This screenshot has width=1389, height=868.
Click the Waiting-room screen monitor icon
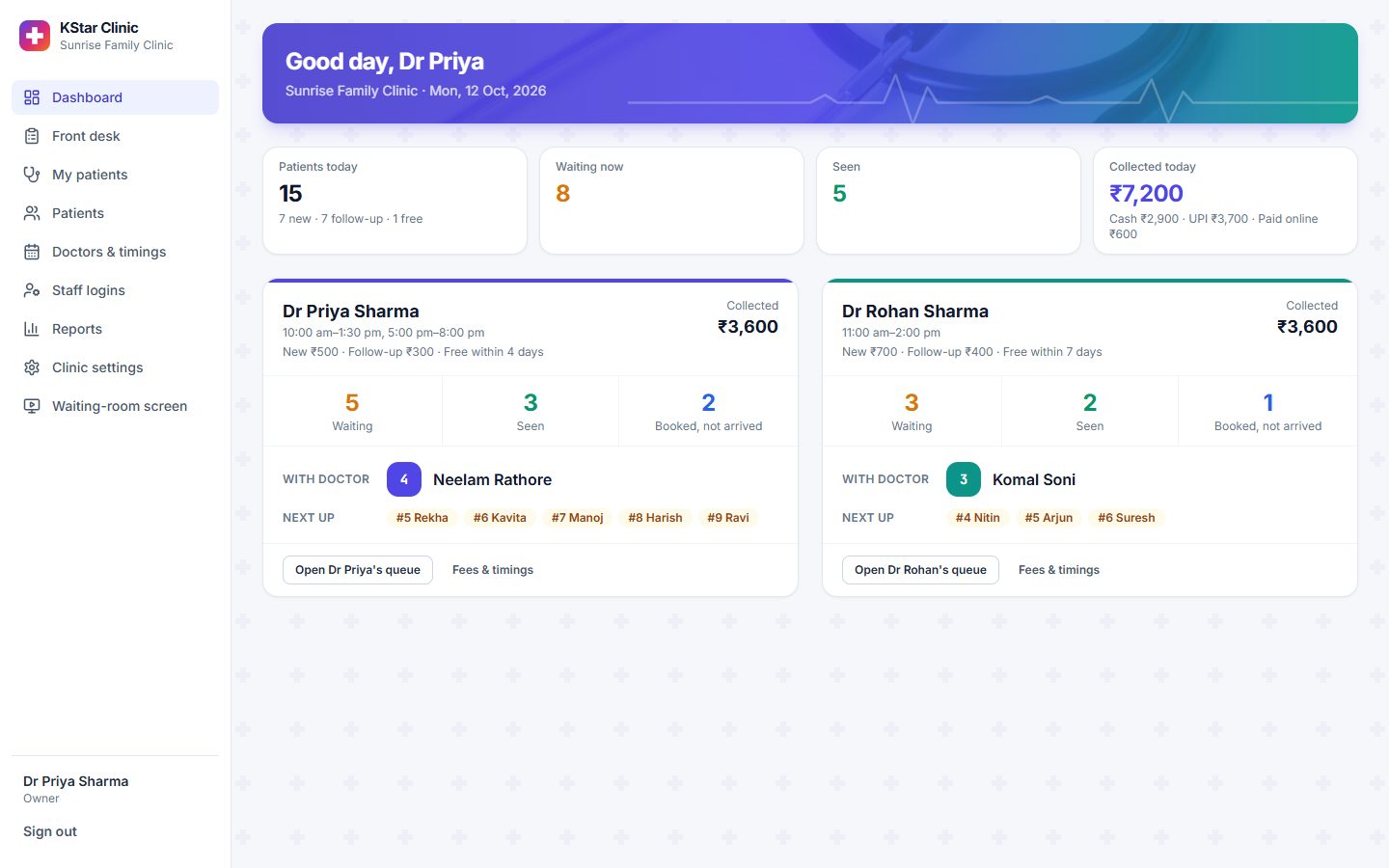tap(32, 406)
